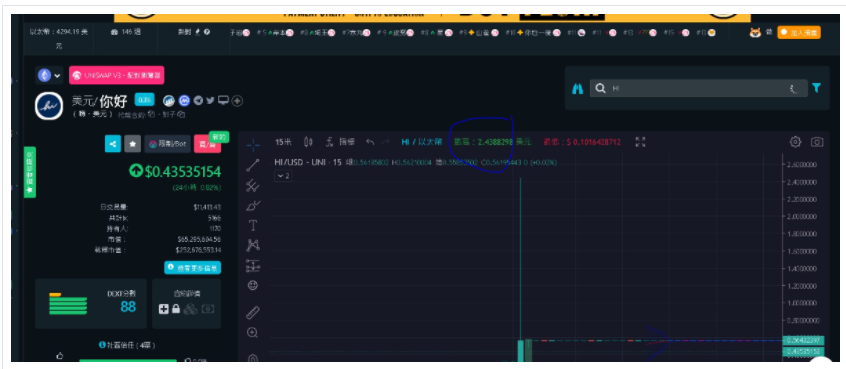Toggle HI / Ethereum price pair

click(421, 142)
